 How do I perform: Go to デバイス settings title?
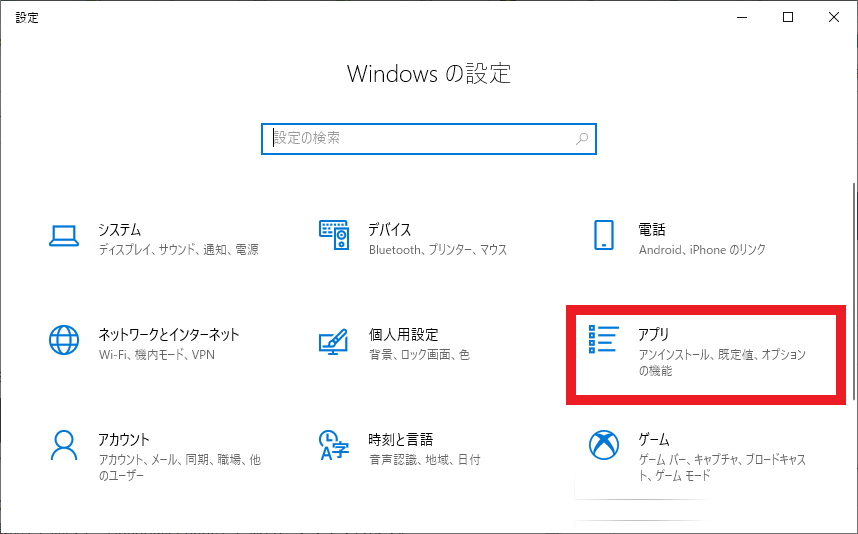390,230
